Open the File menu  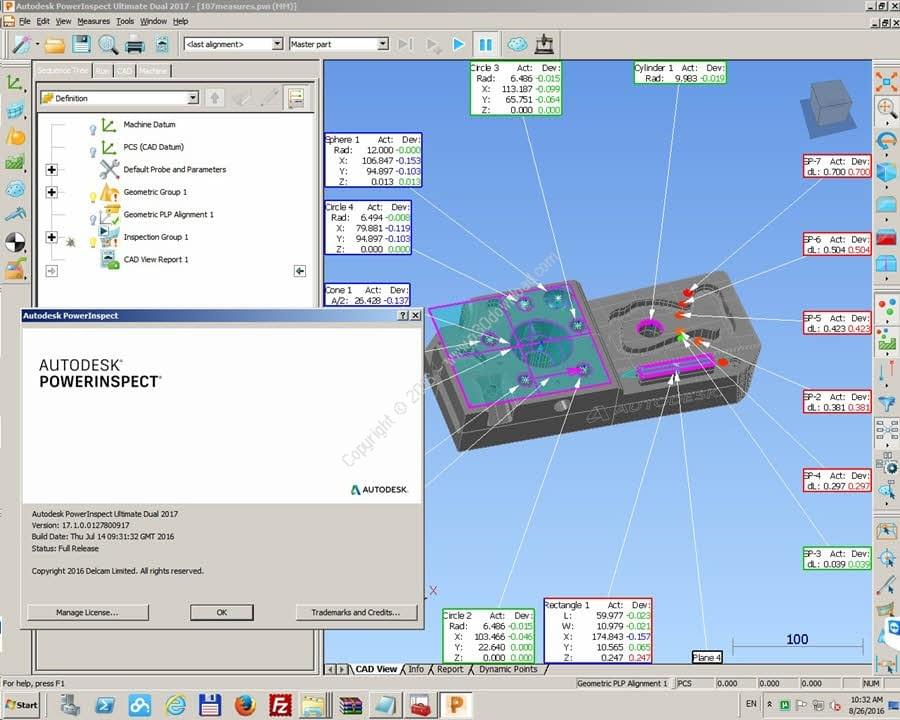25,21
